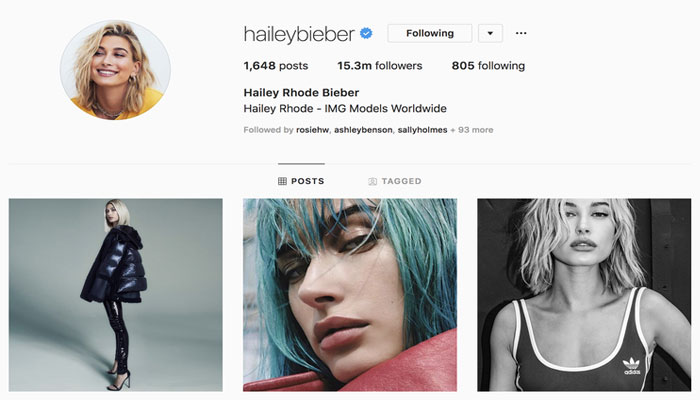Visit sallyholmes' profile link
This screenshot has height=400, width=700.
422,130
